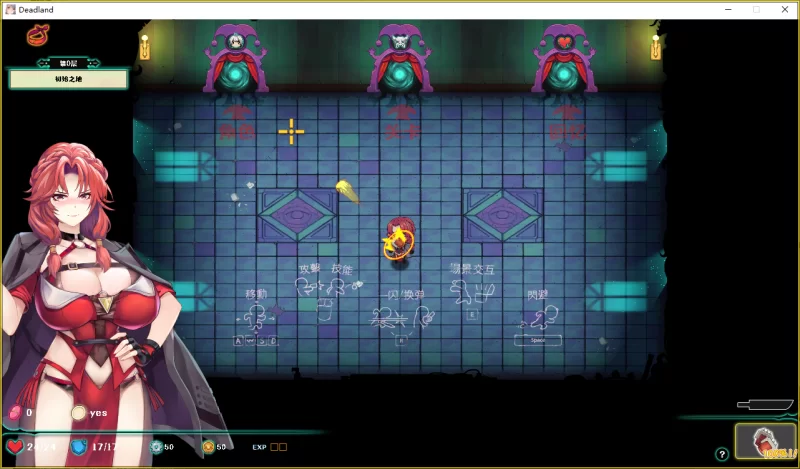Click the E key hint on floor
The image size is (800, 469).
[x=472, y=315]
